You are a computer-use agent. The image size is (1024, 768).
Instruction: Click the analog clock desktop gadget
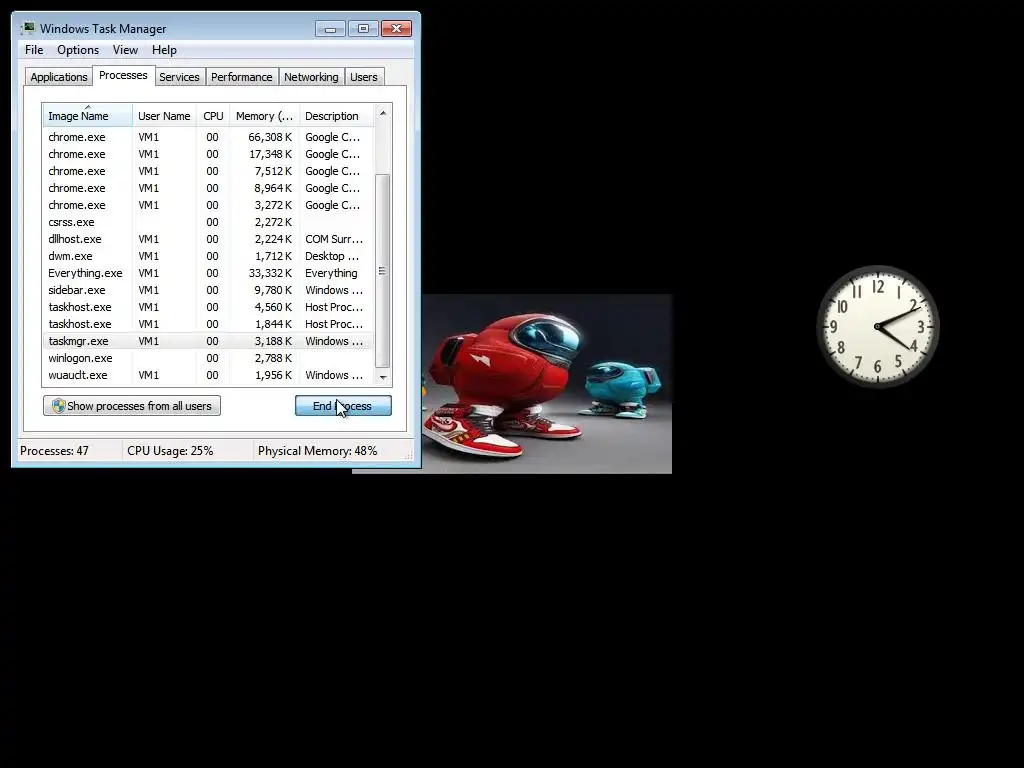(x=878, y=326)
